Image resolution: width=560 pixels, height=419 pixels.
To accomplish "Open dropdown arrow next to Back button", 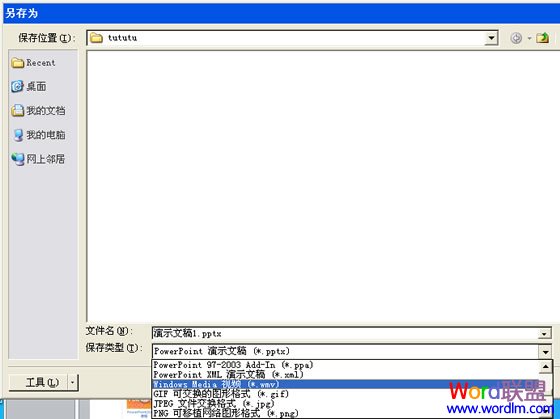I will [529, 38].
